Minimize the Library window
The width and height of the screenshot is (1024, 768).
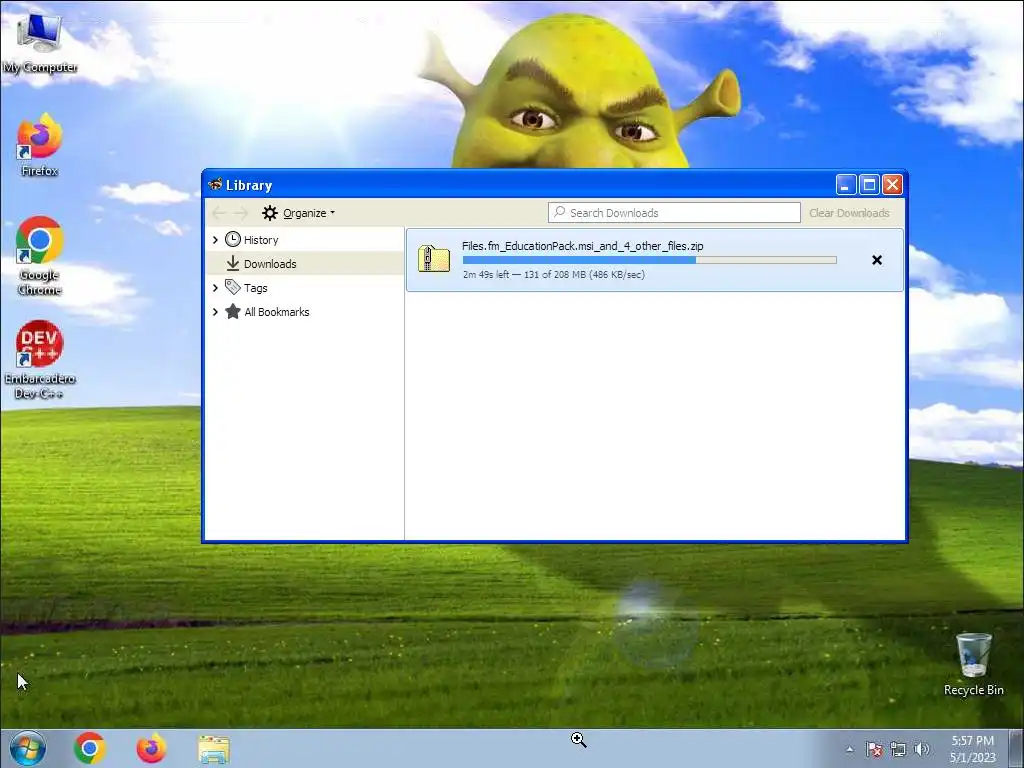point(846,185)
